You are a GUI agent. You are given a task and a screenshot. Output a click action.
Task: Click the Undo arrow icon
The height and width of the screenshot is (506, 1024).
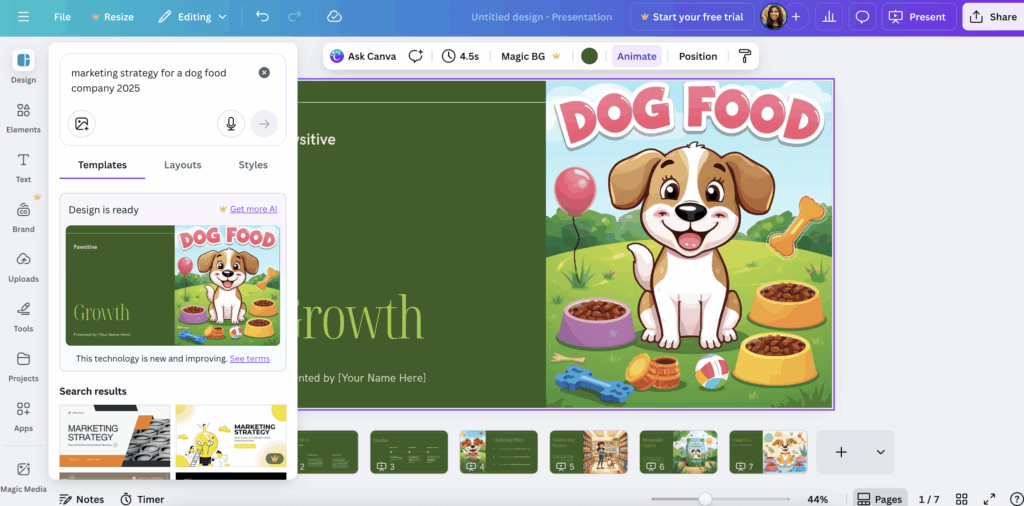point(262,17)
